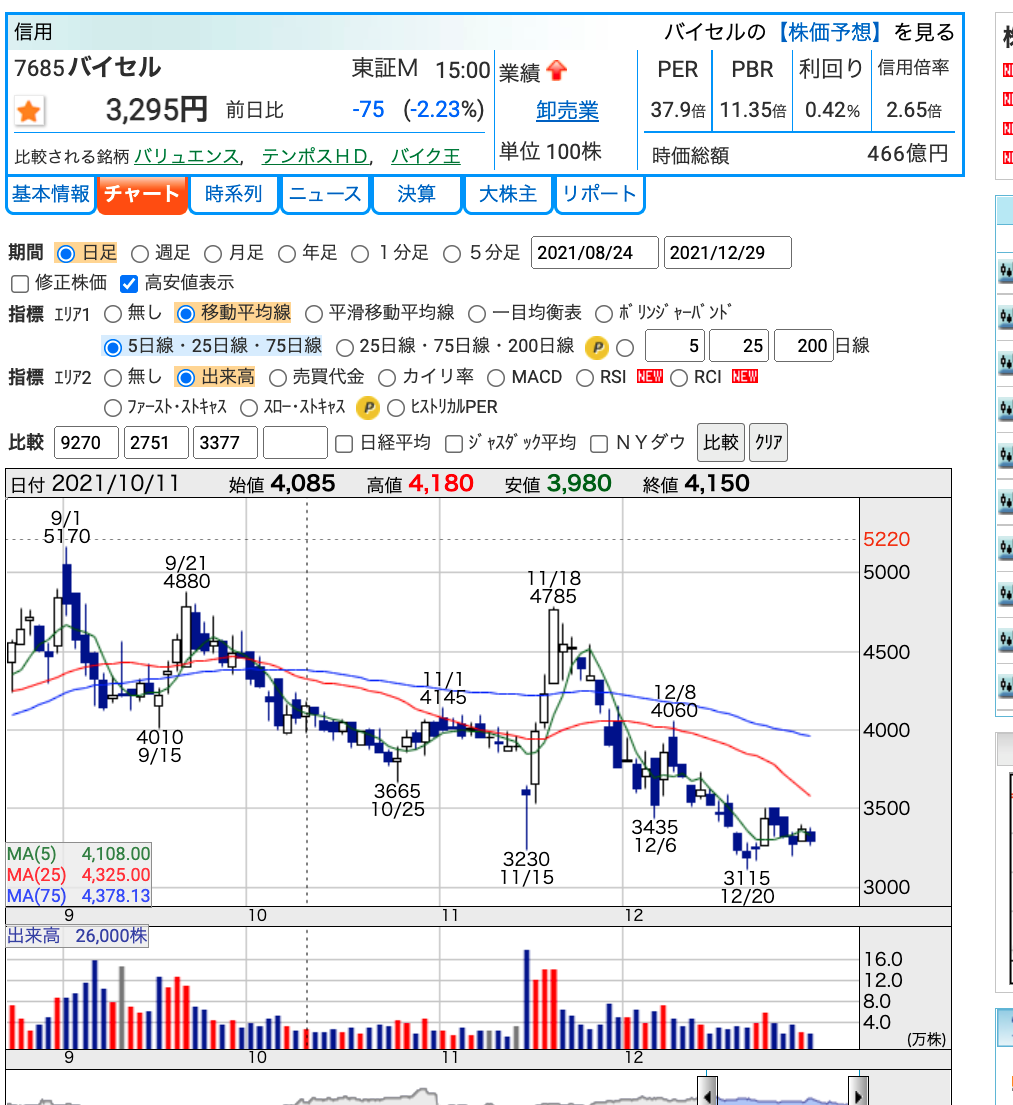This screenshot has height=1105, width=1013.
Task: Select the 週足 period radio button
Action: click(140, 254)
